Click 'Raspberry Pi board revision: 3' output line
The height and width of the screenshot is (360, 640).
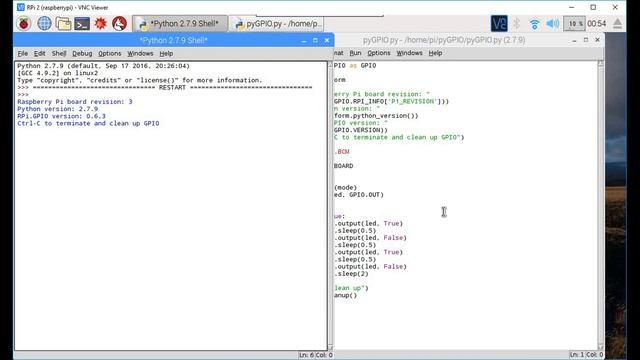tap(75, 102)
